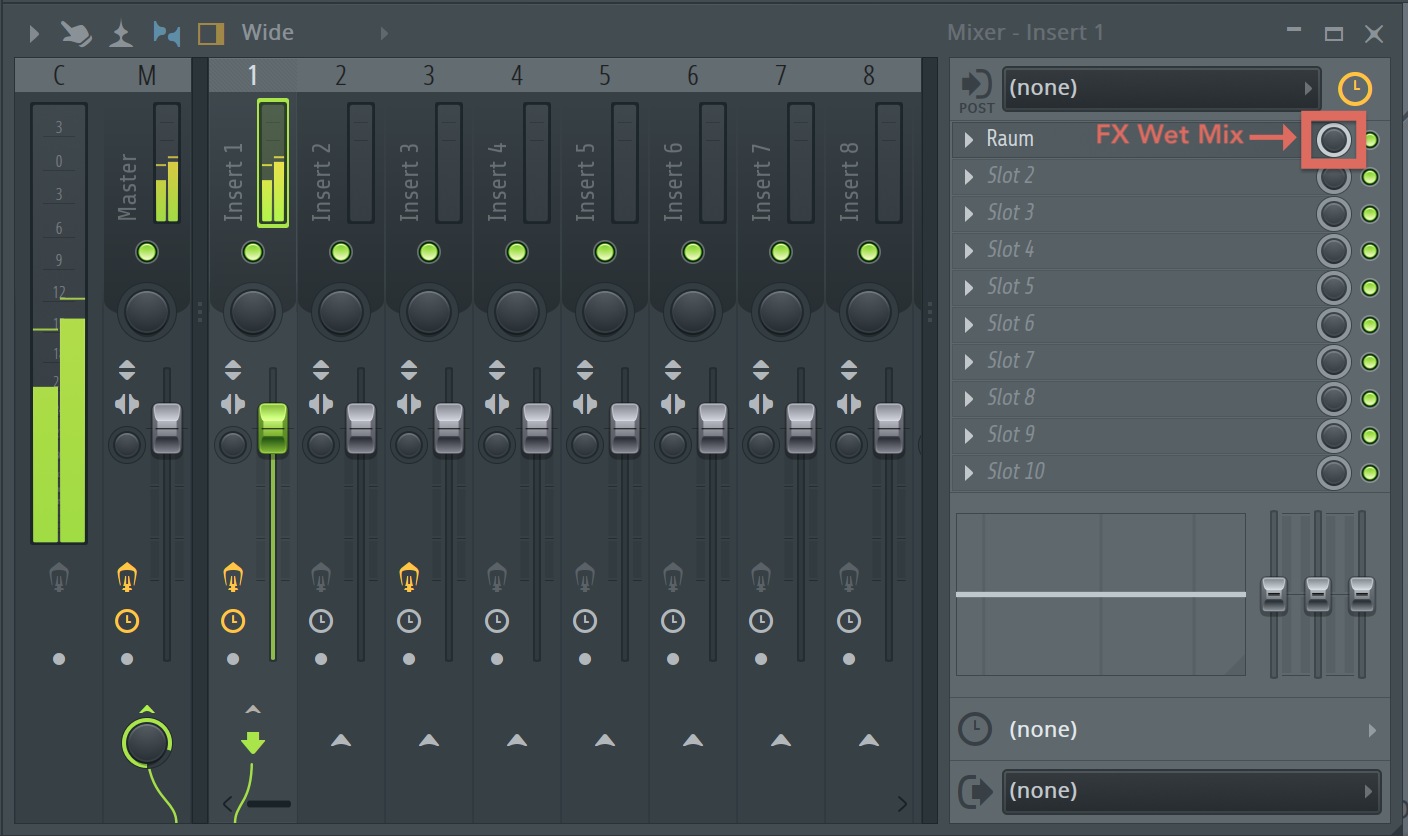Select the Insert 6 mixer track

(693, 75)
